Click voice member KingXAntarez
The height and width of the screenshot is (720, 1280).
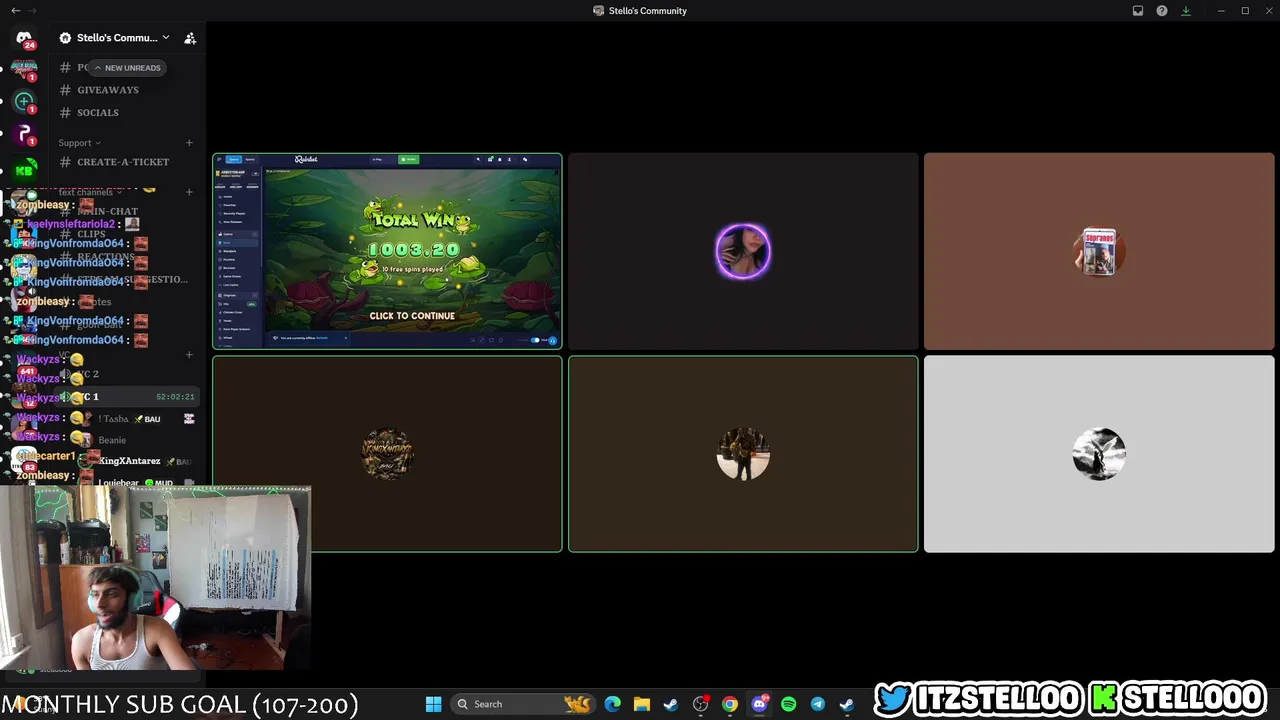130,461
